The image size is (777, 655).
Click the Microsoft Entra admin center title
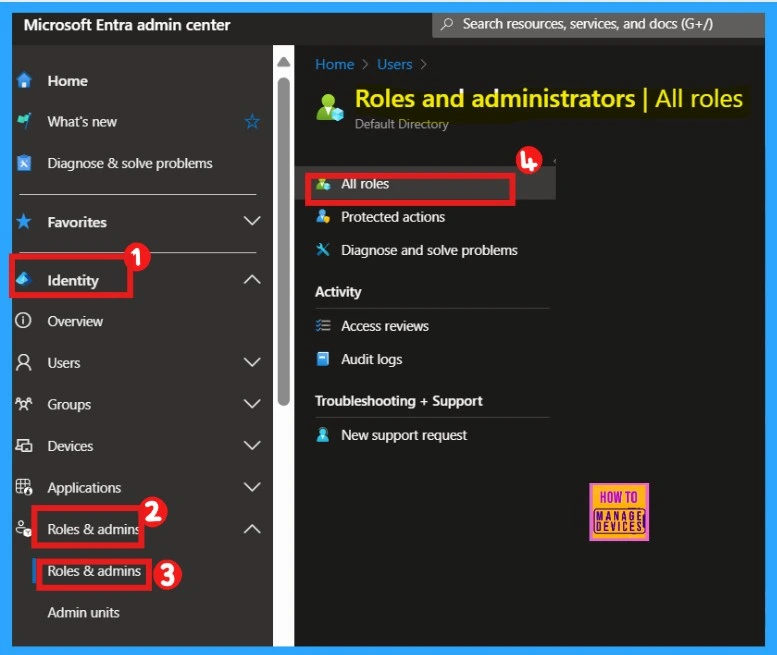[127, 25]
